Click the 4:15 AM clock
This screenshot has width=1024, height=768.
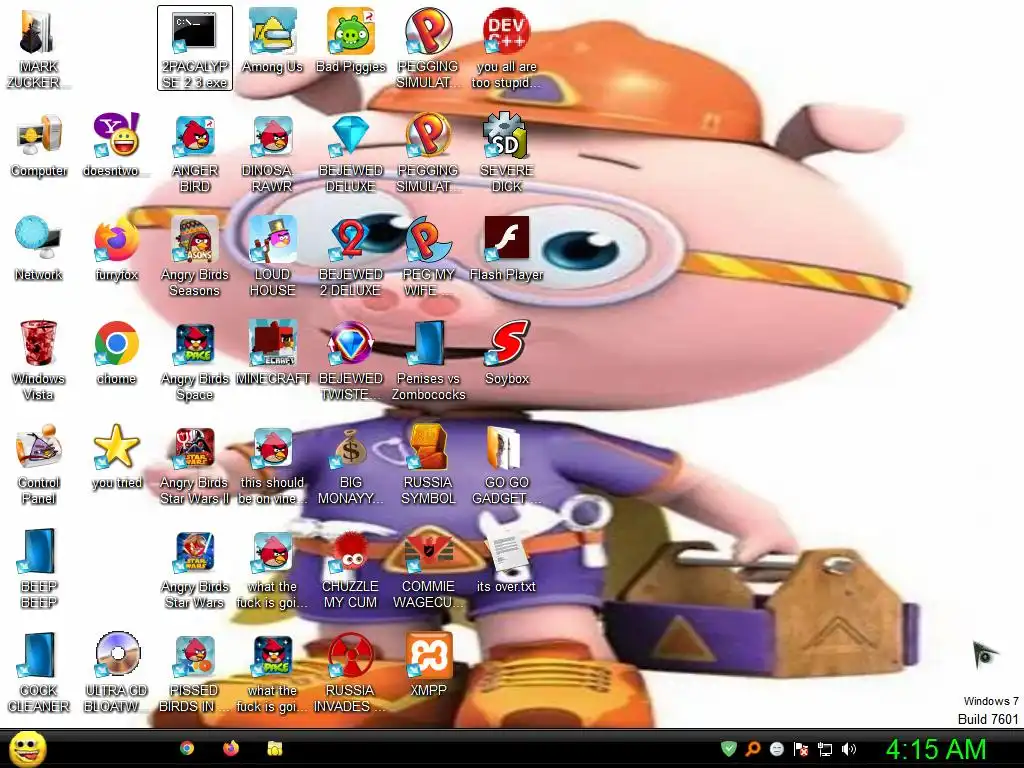click(935, 749)
